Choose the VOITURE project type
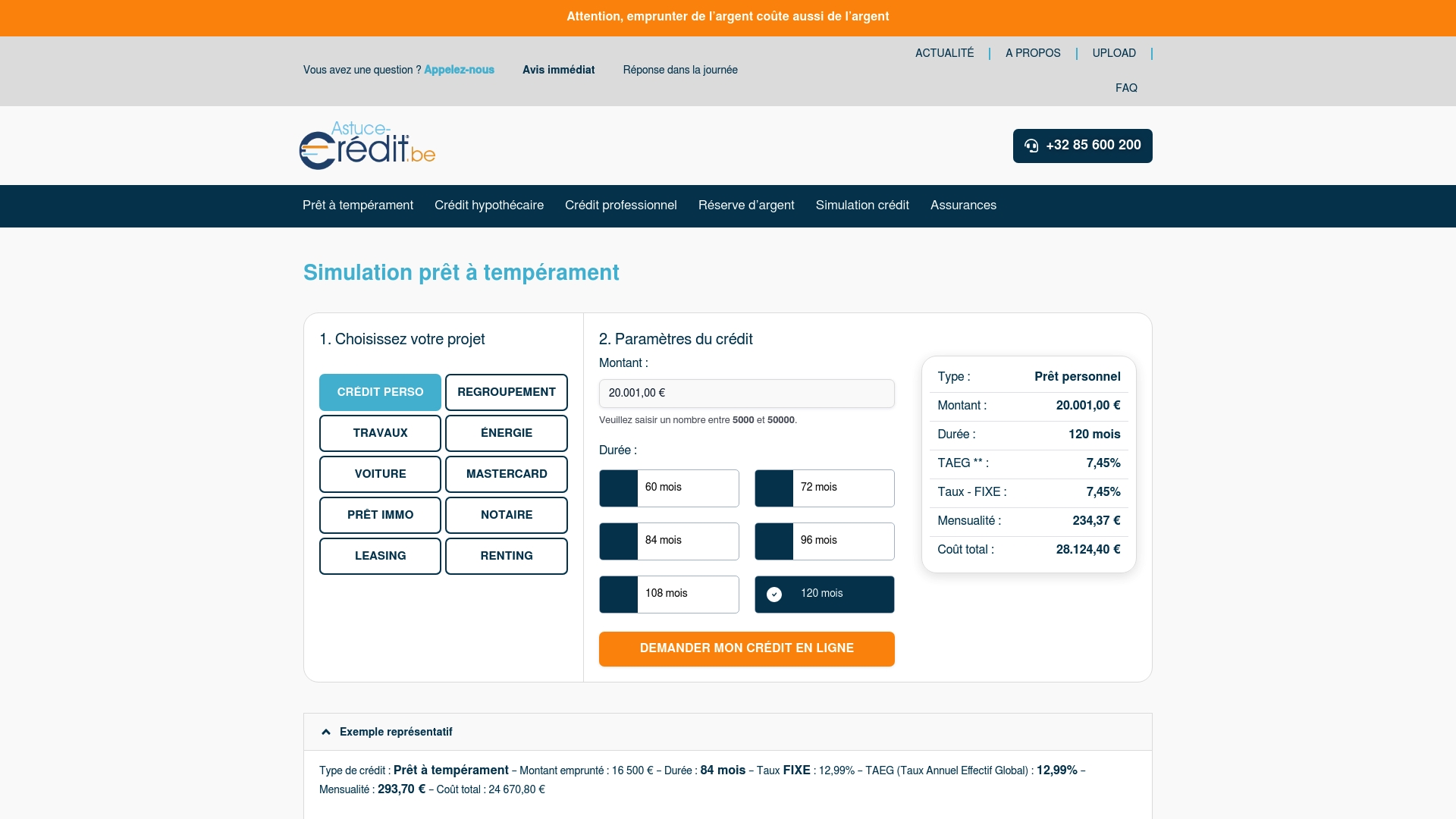 (x=380, y=474)
